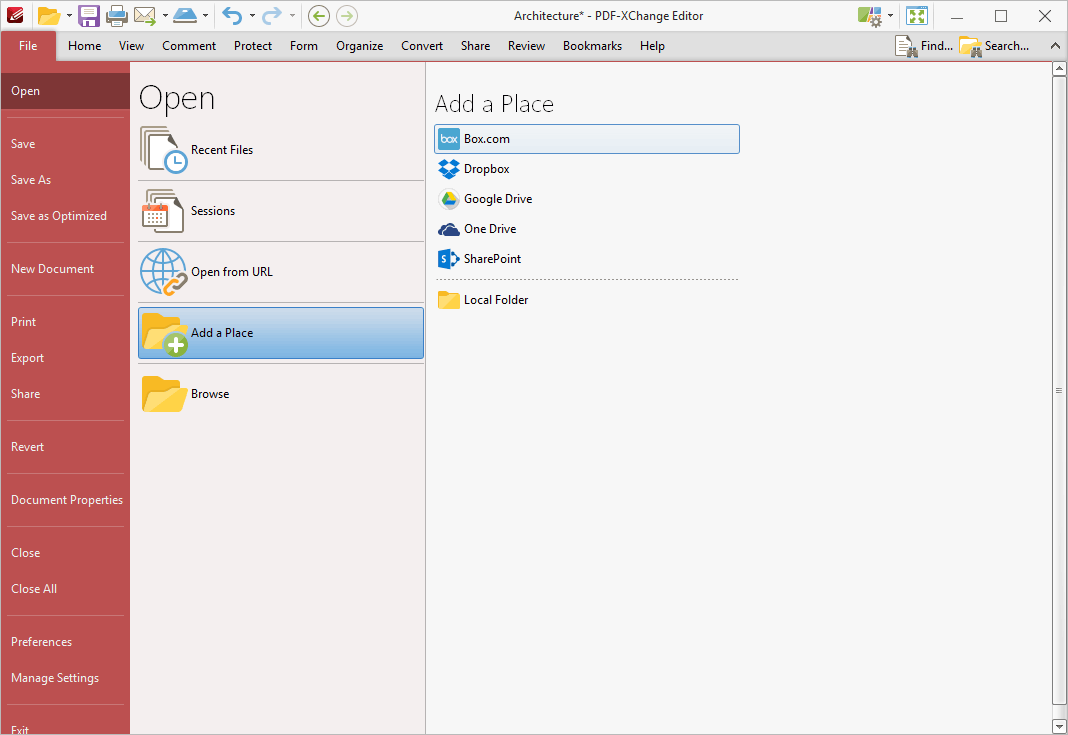Image resolution: width=1068 pixels, height=735 pixels.
Task: Click the Open from URL globe icon
Action: coord(163,272)
